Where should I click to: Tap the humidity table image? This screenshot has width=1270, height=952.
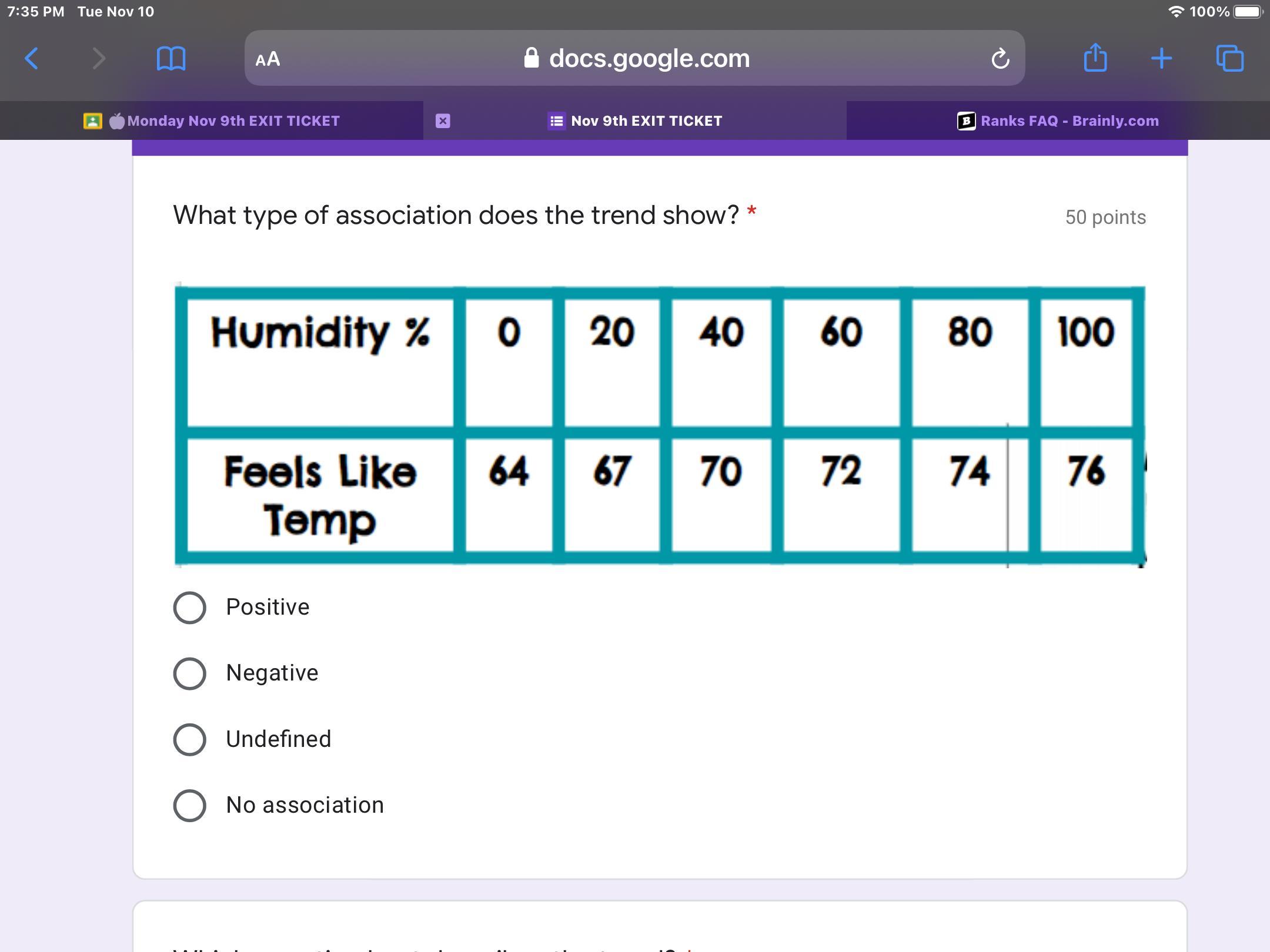tap(660, 425)
